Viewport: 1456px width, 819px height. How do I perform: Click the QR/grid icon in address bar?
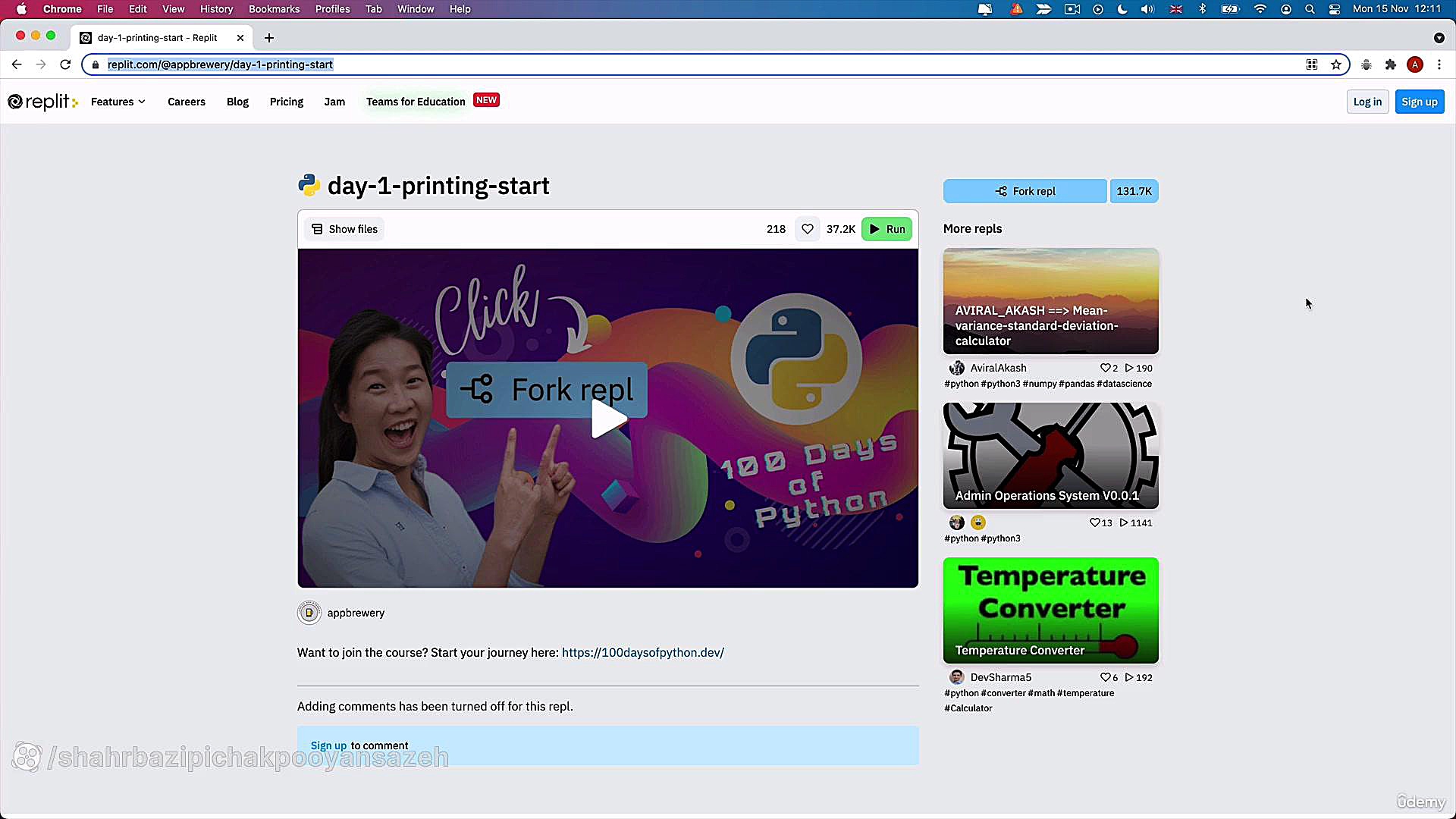[x=1312, y=64]
